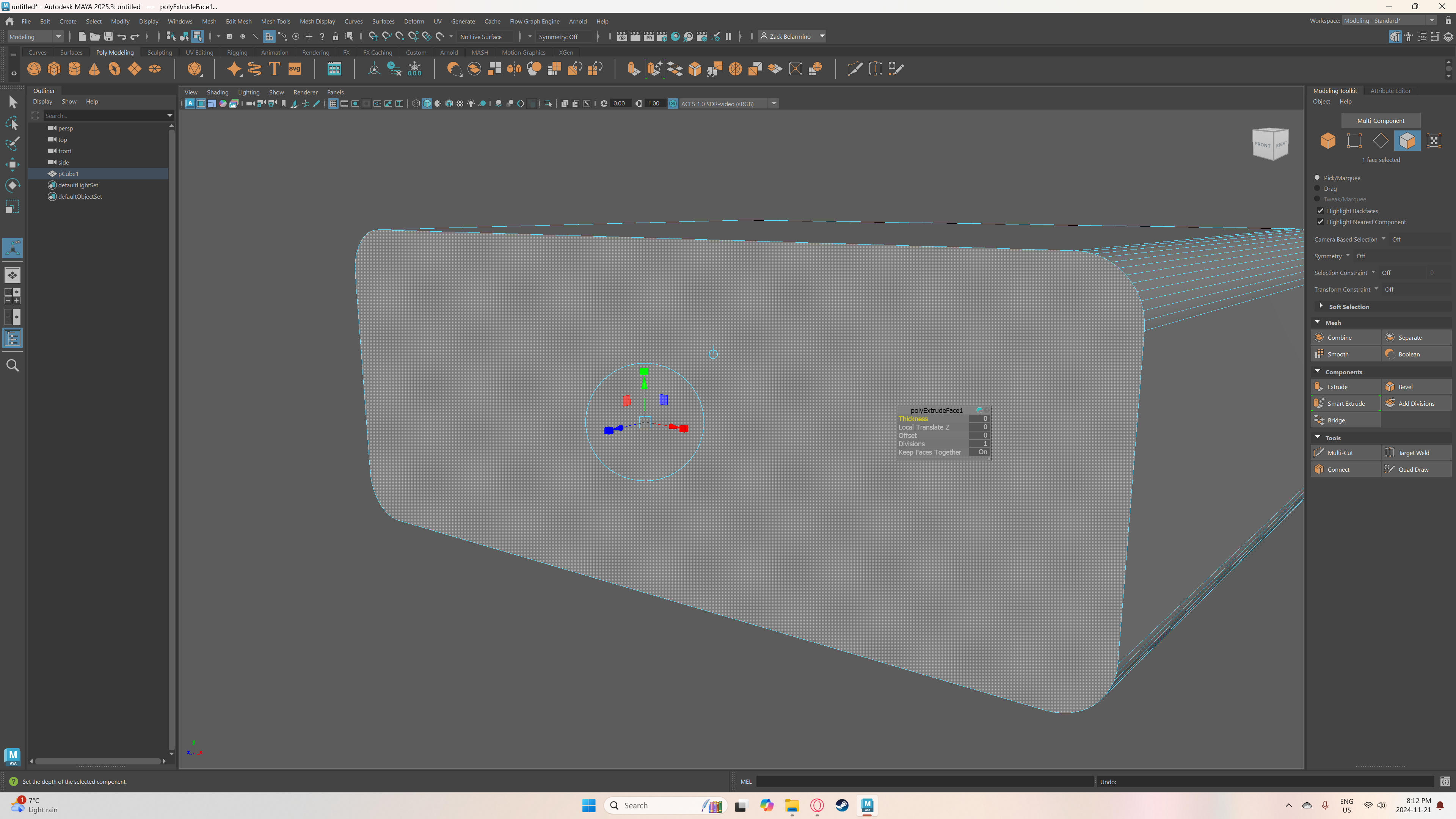
Task: Click the Quad Draw tool
Action: tap(1414, 469)
